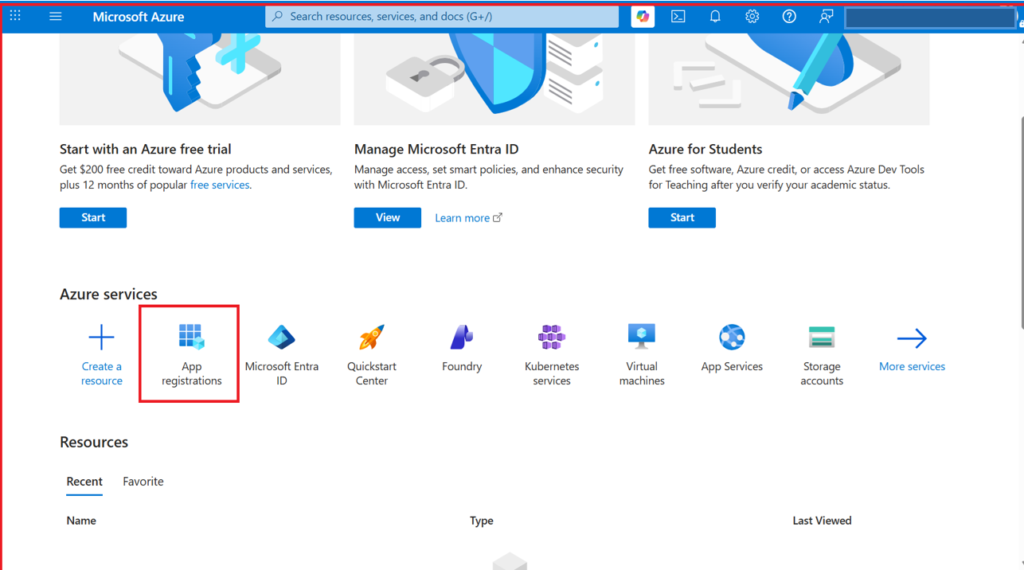Open the account menu in the top-right header

click(931, 18)
